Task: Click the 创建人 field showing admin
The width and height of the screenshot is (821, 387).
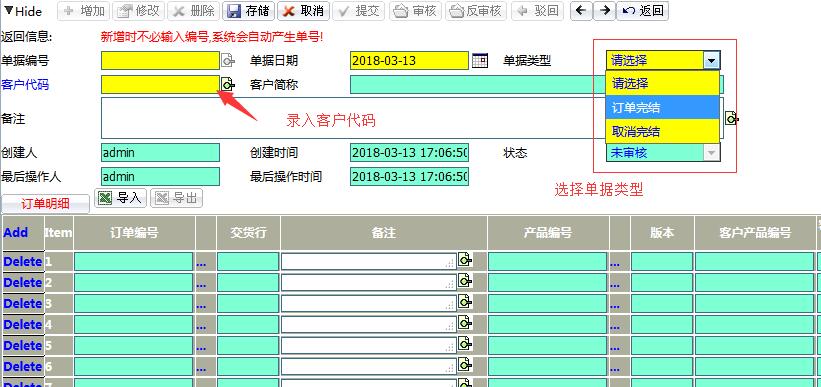Action: 160,152
